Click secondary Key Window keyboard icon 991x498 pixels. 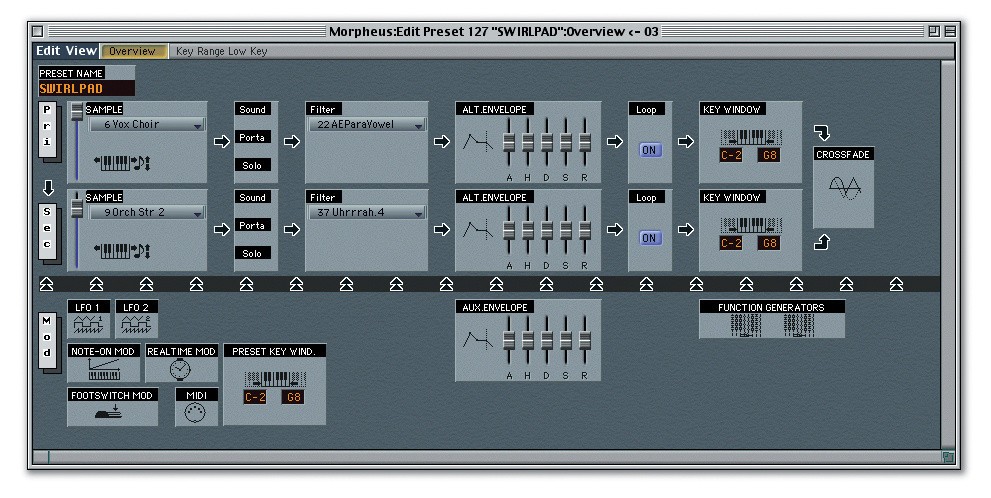click(751, 225)
